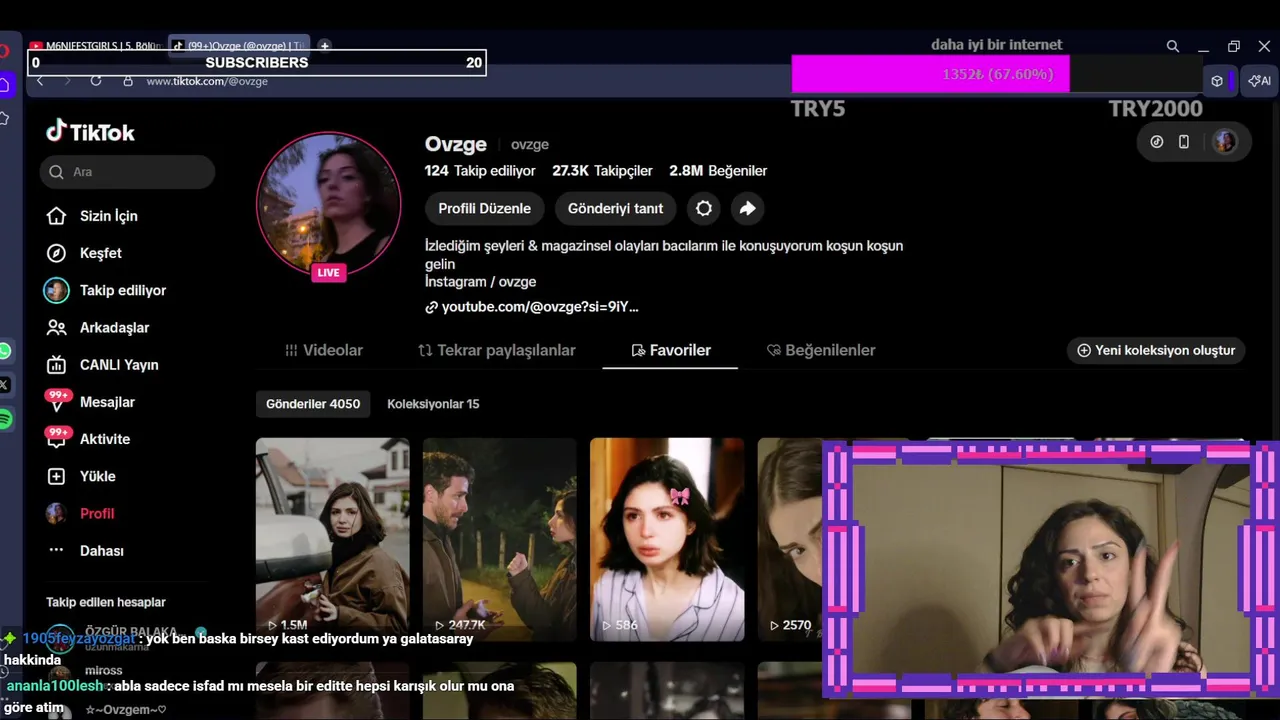Viewport: 1280px width, 720px height.
Task: Open the video thumbnail with 2570 views
Action: click(x=790, y=540)
